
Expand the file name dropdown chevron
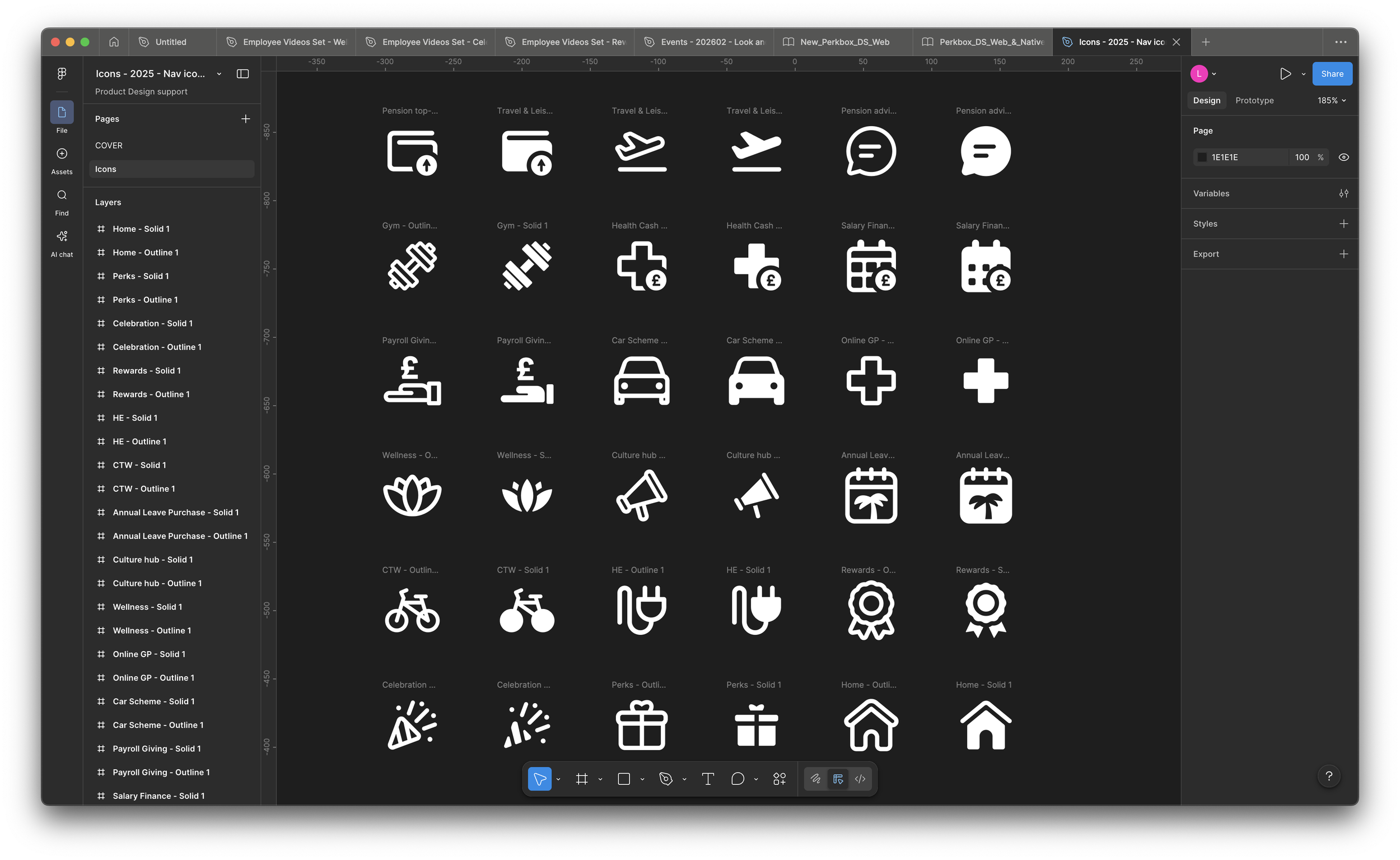click(219, 74)
